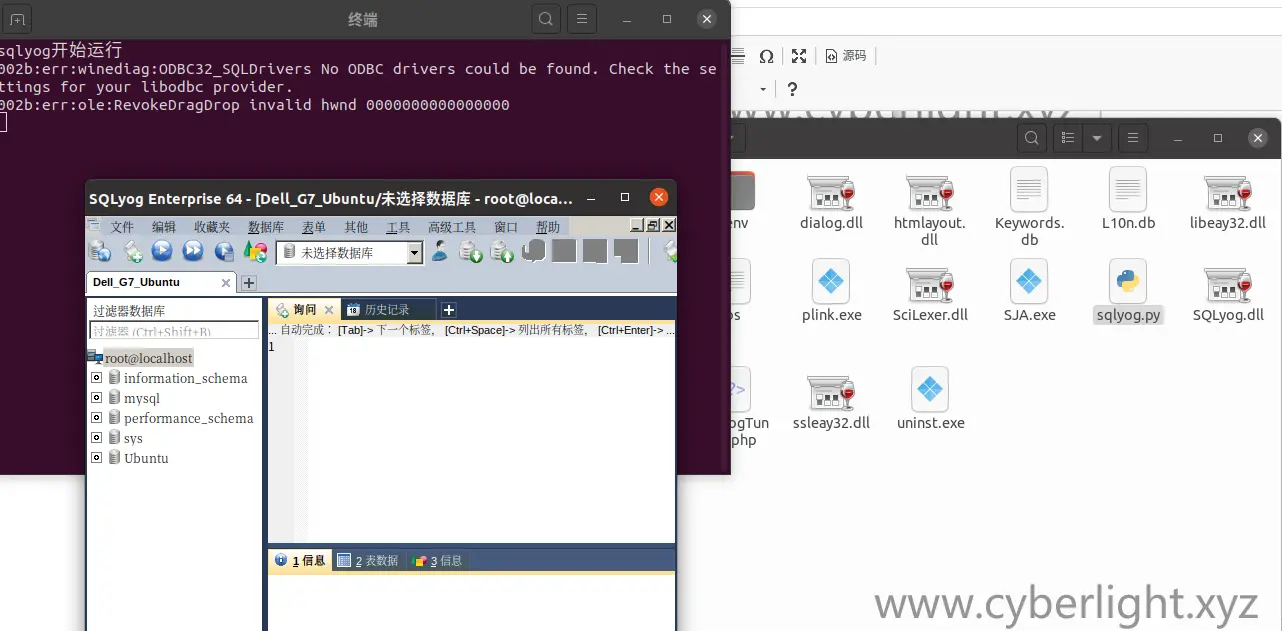Open the 工具 menu

pos(398,227)
